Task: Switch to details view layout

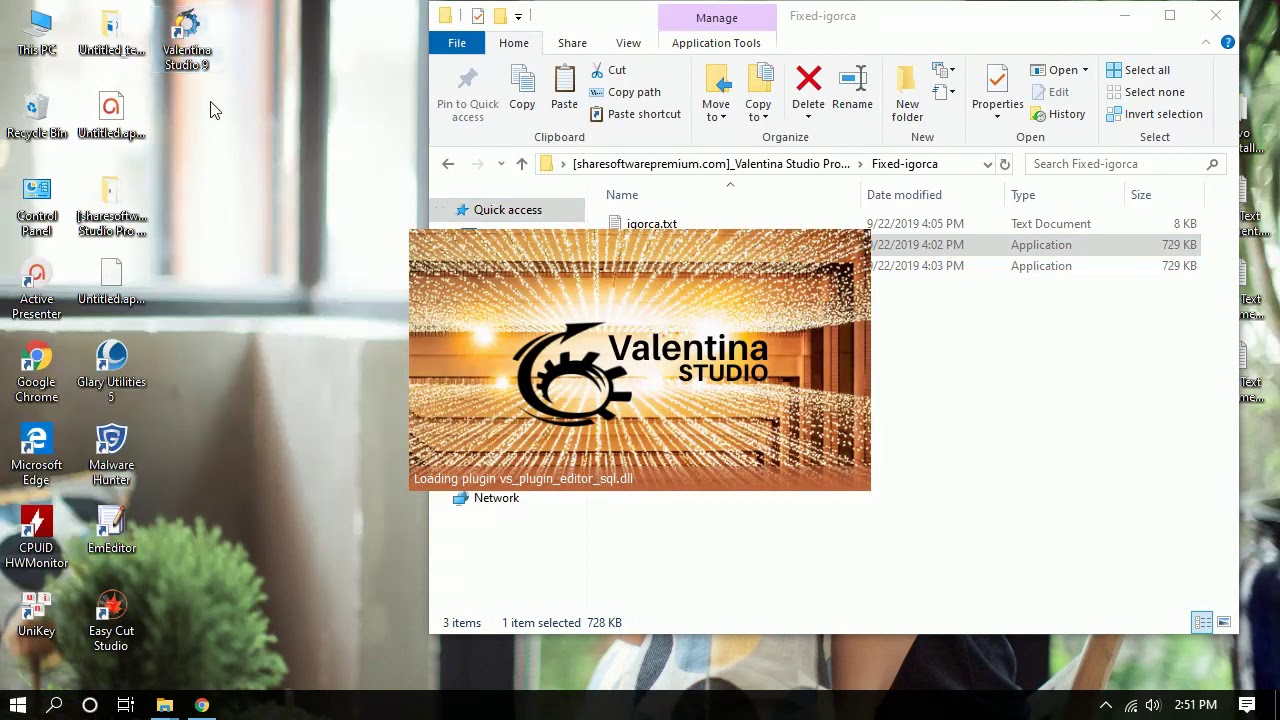Action: tap(1202, 623)
